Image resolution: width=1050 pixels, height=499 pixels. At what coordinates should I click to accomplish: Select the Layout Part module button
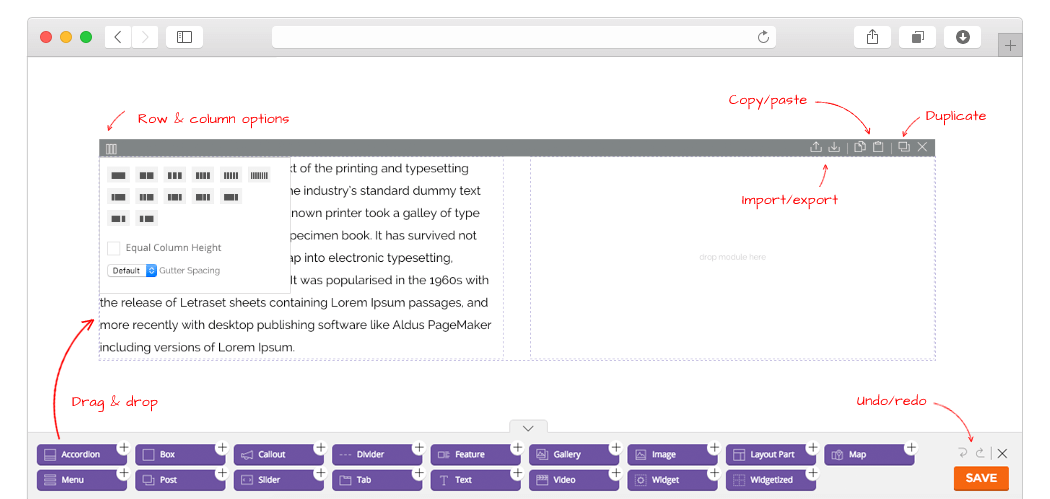coord(771,455)
